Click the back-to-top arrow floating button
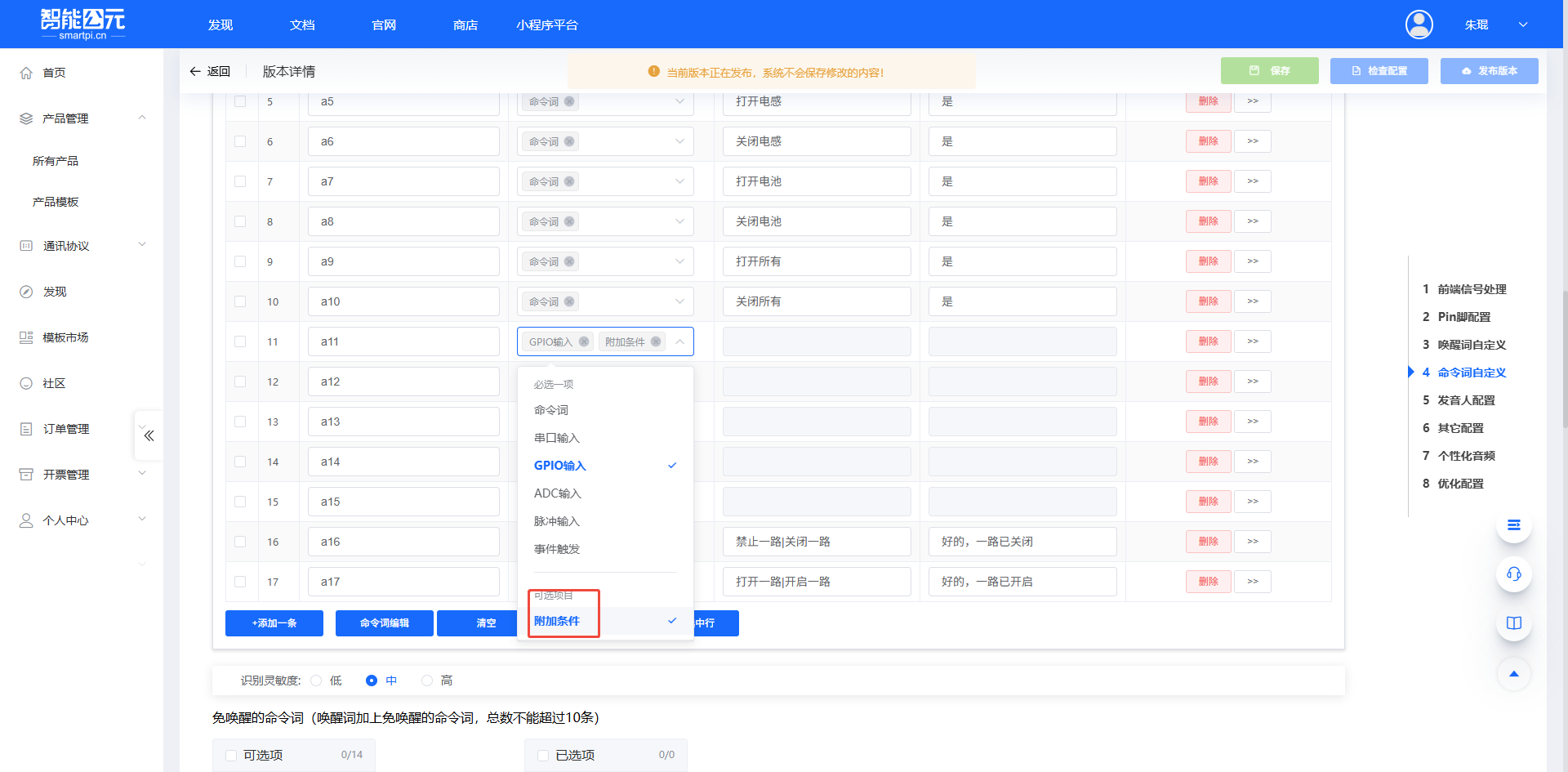The width and height of the screenshot is (1568, 772). point(1514,674)
